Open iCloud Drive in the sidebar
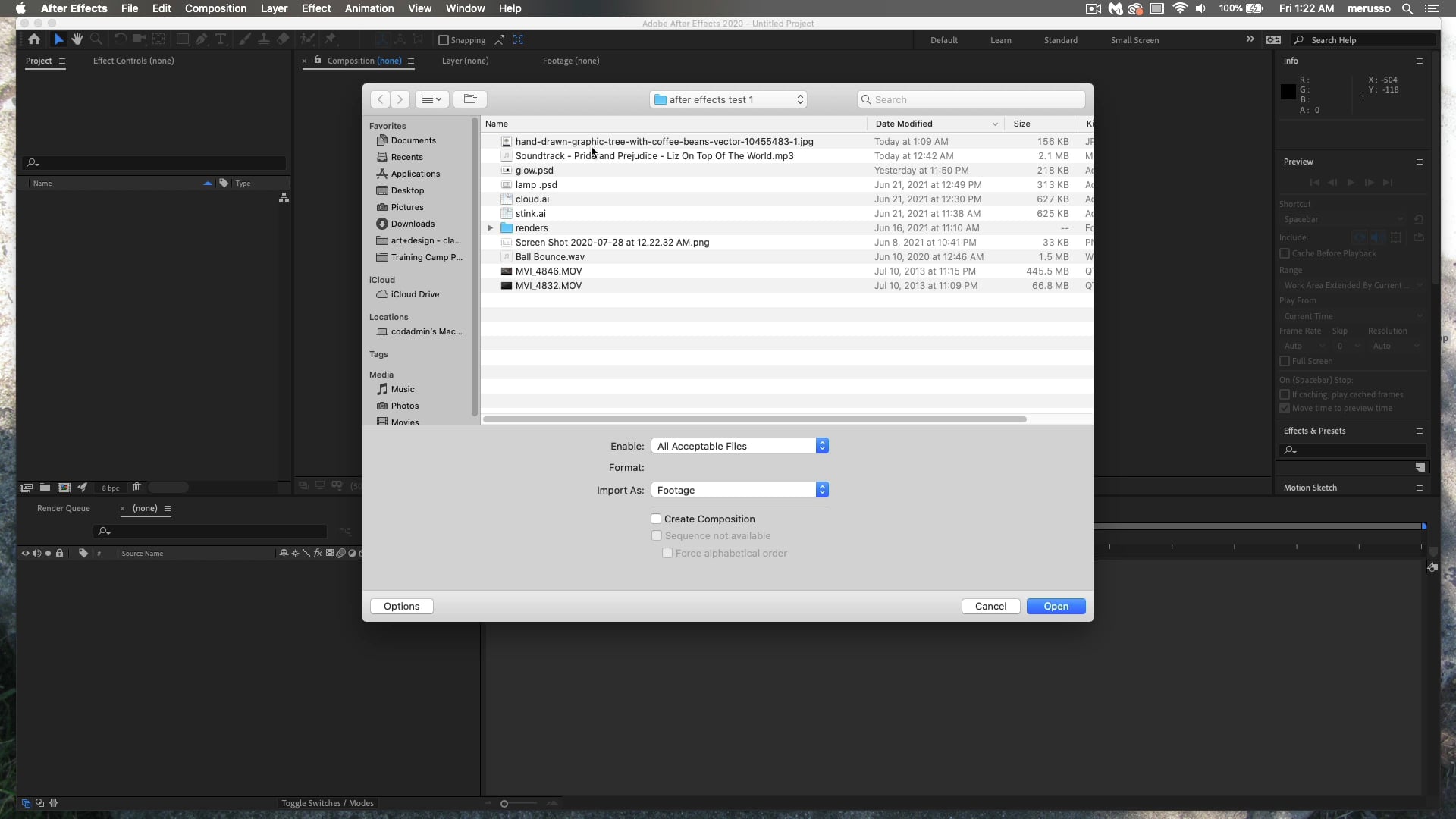Viewport: 1456px width, 819px height. (415, 294)
